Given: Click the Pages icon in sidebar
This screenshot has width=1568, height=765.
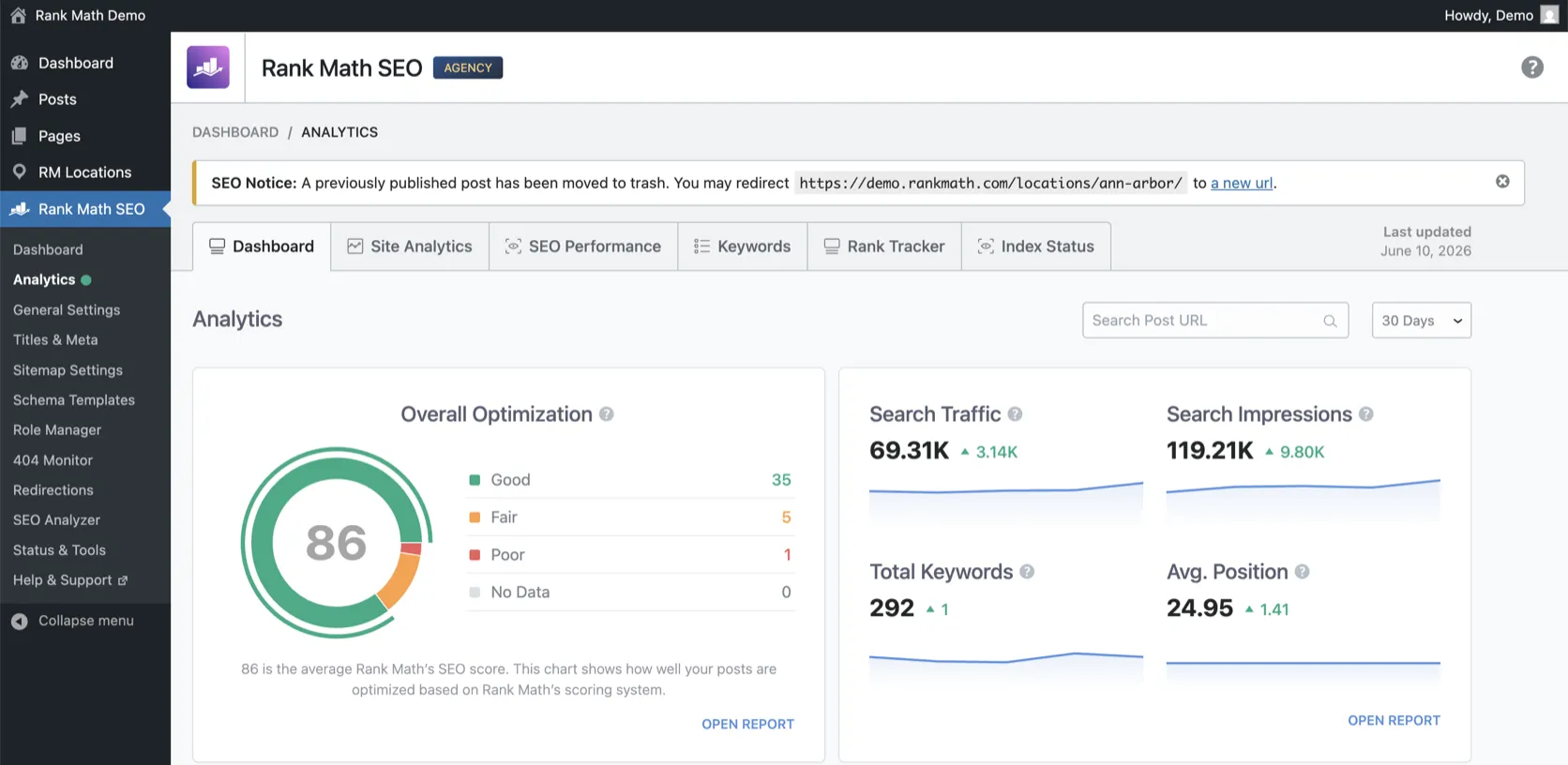Looking at the screenshot, I should point(19,136).
